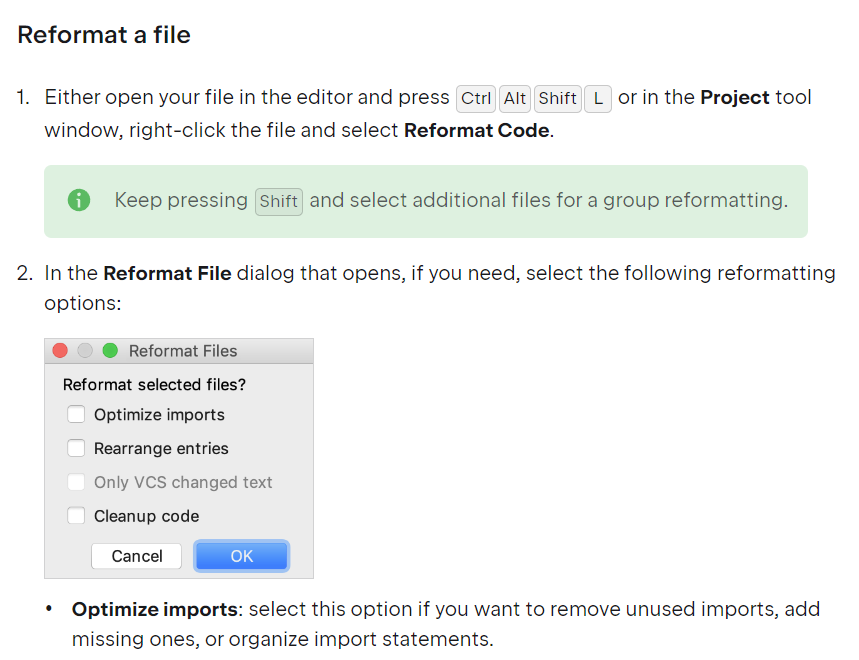This screenshot has width=859, height=660.
Task: Click the gray traffic light on the dialog
Action: click(x=85, y=351)
